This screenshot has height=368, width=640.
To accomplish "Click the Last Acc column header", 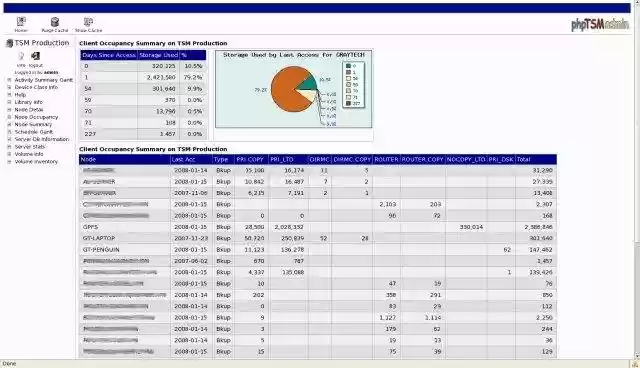I will pos(191,160).
